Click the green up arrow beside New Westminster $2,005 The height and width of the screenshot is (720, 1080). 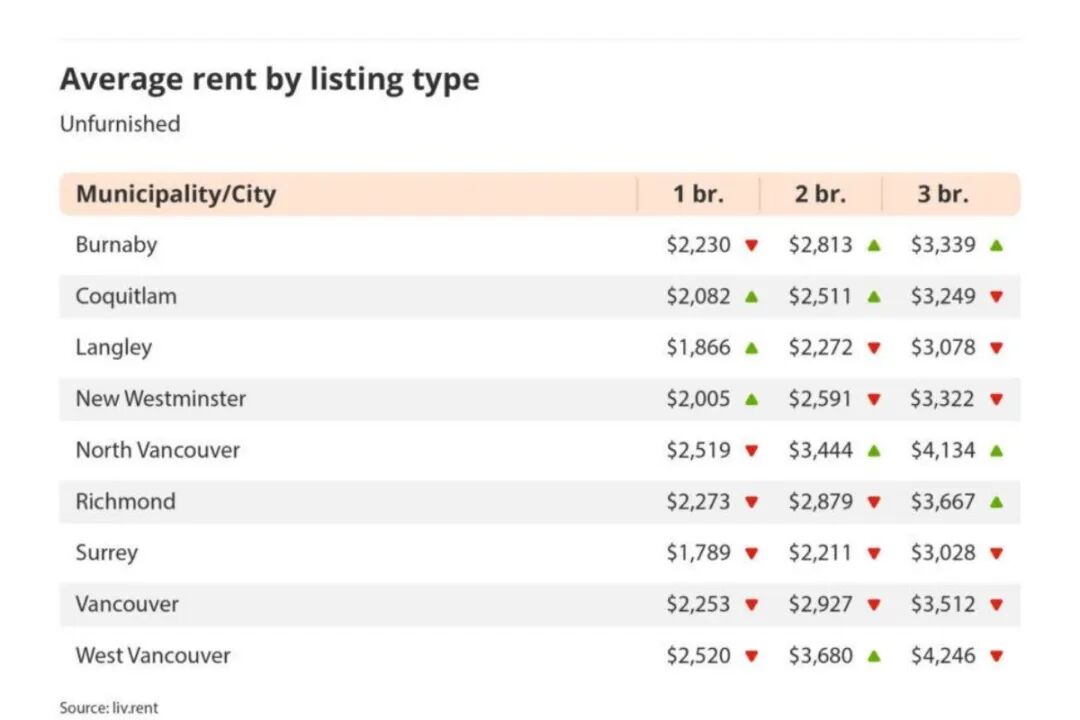pyautogui.click(x=751, y=399)
